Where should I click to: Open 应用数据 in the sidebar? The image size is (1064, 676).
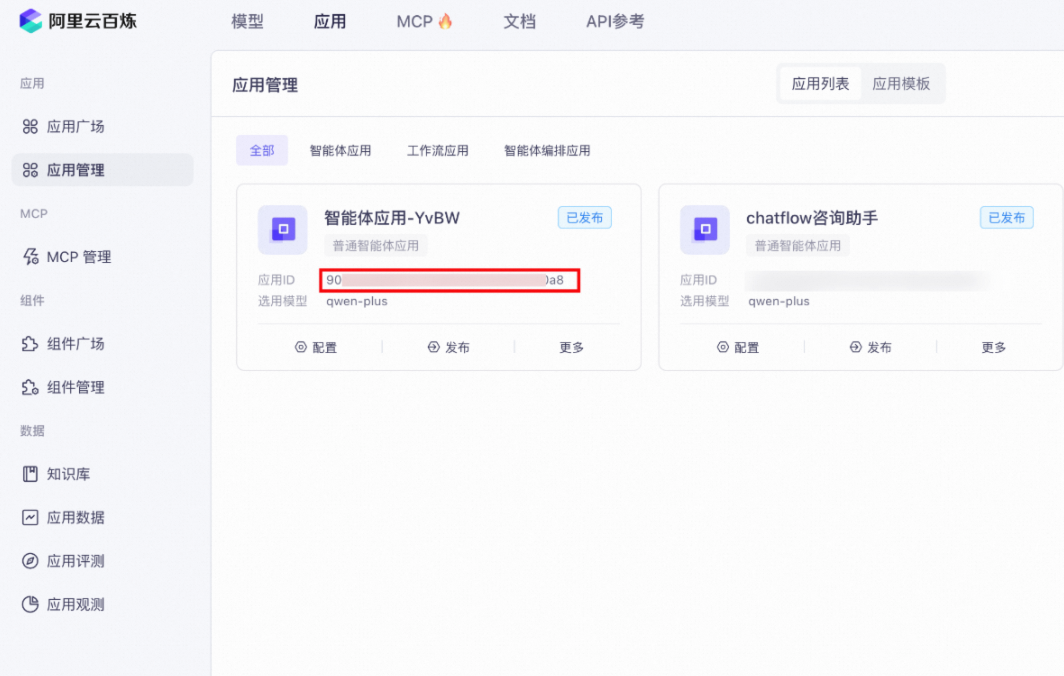tap(75, 518)
